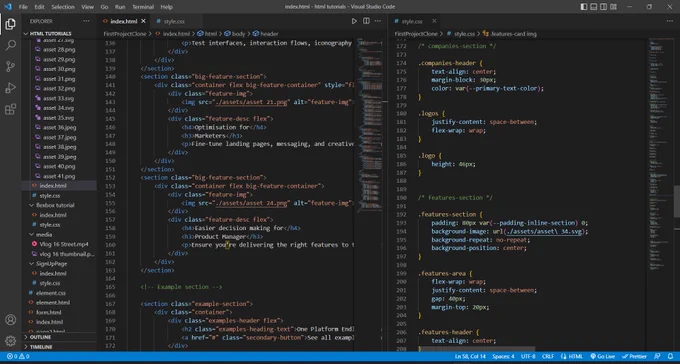This screenshot has height=364, width=680.
Task: Click the VS Code logo in the title bar
Action: (7, 7)
